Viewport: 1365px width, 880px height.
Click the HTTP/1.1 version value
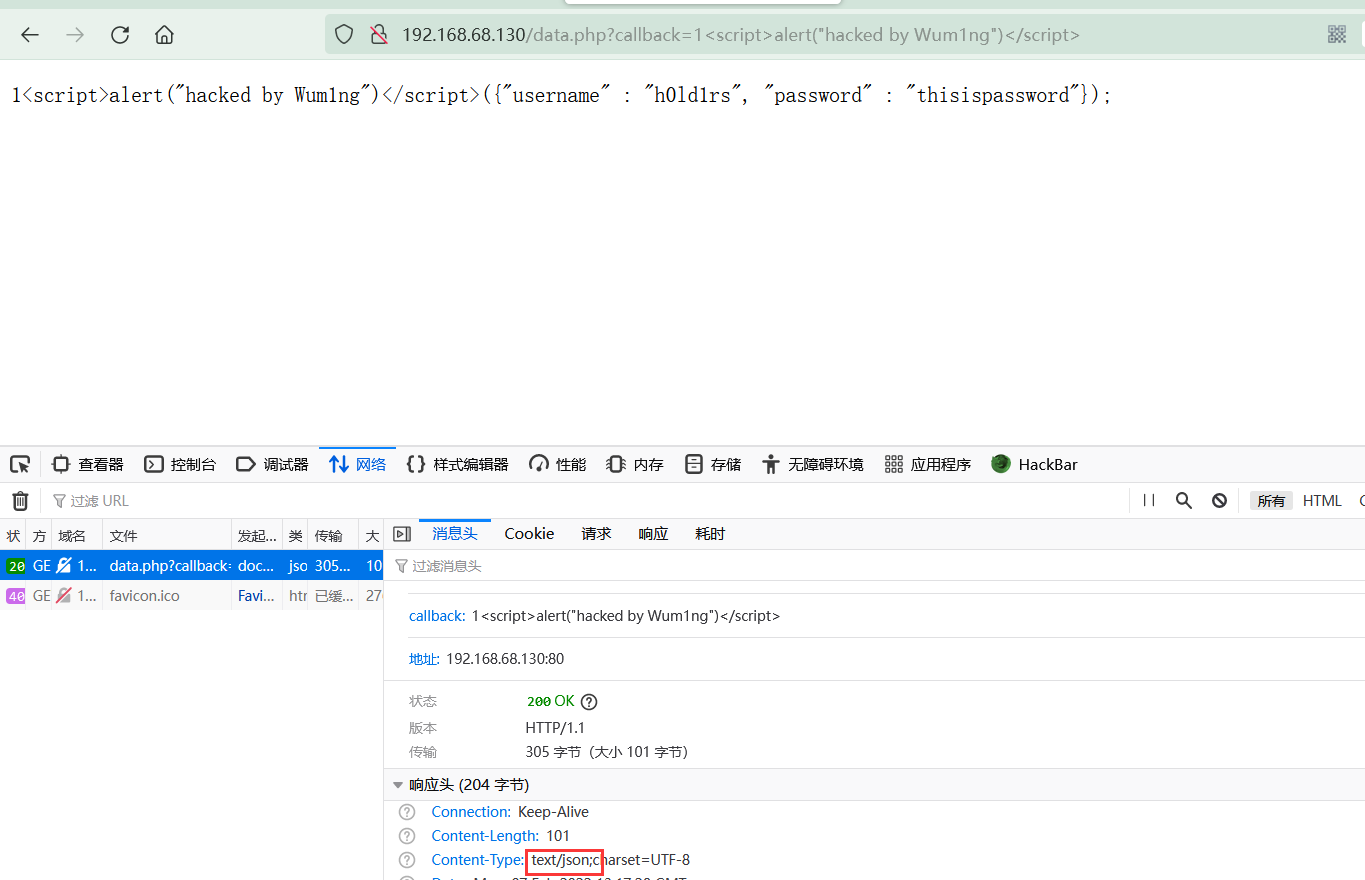click(557, 728)
